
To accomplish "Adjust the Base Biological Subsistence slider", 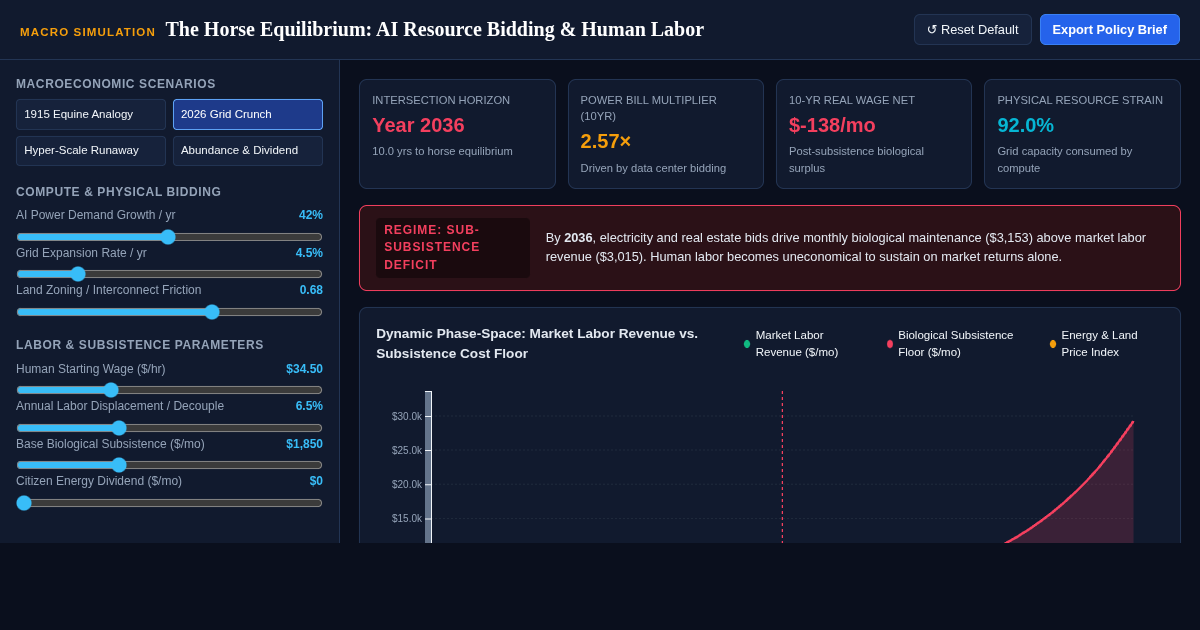I will click(x=169, y=465).
